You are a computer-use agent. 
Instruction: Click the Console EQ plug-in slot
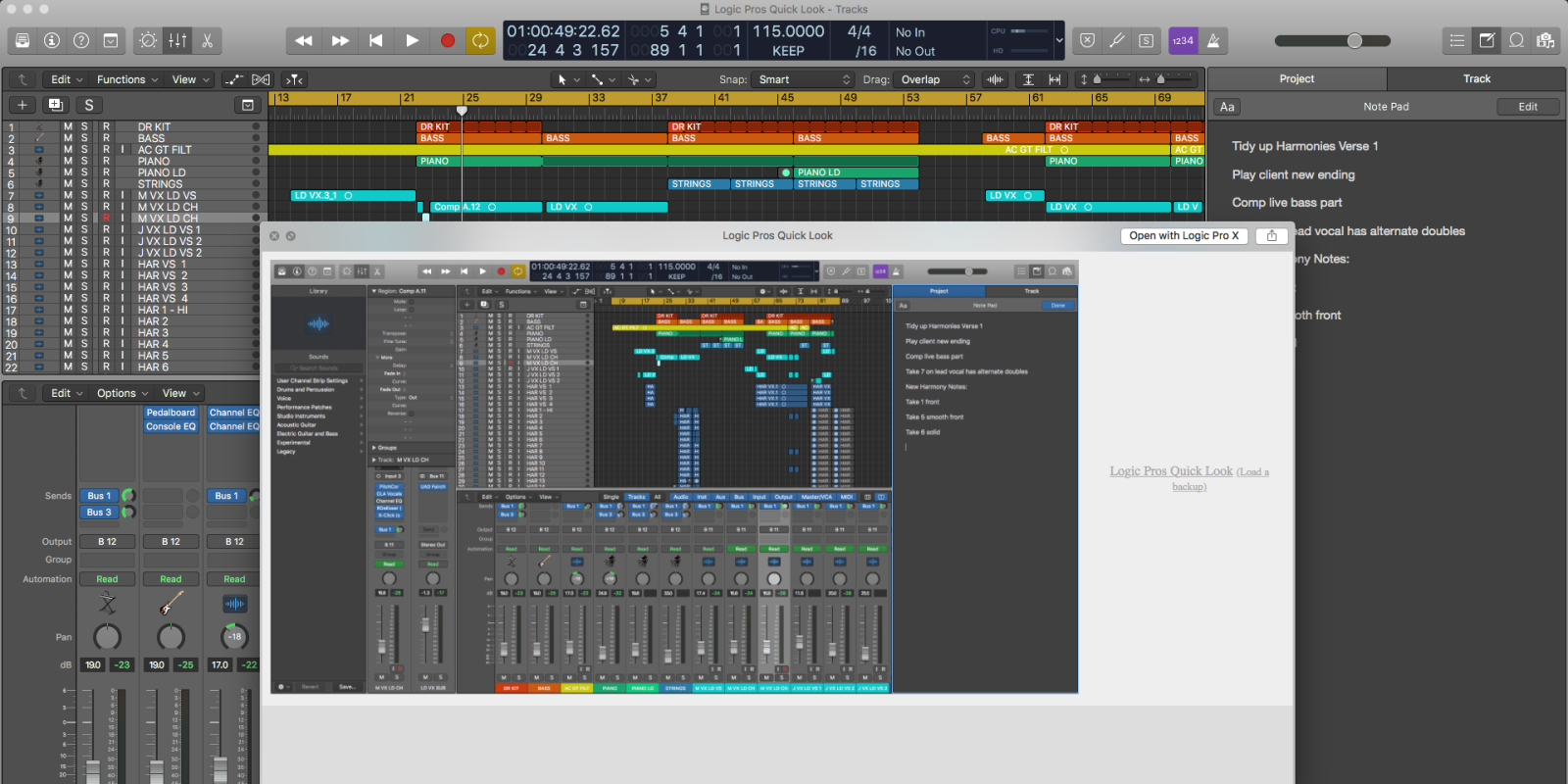click(x=171, y=426)
